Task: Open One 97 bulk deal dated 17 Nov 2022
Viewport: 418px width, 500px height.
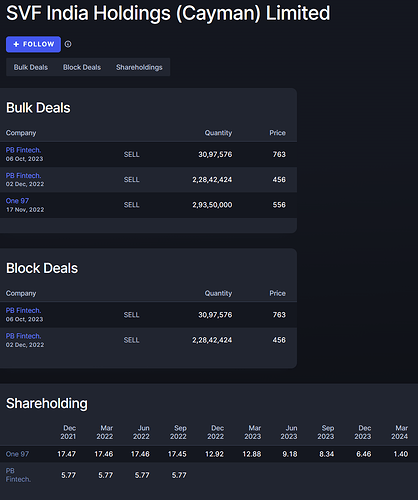Action: pos(17,201)
